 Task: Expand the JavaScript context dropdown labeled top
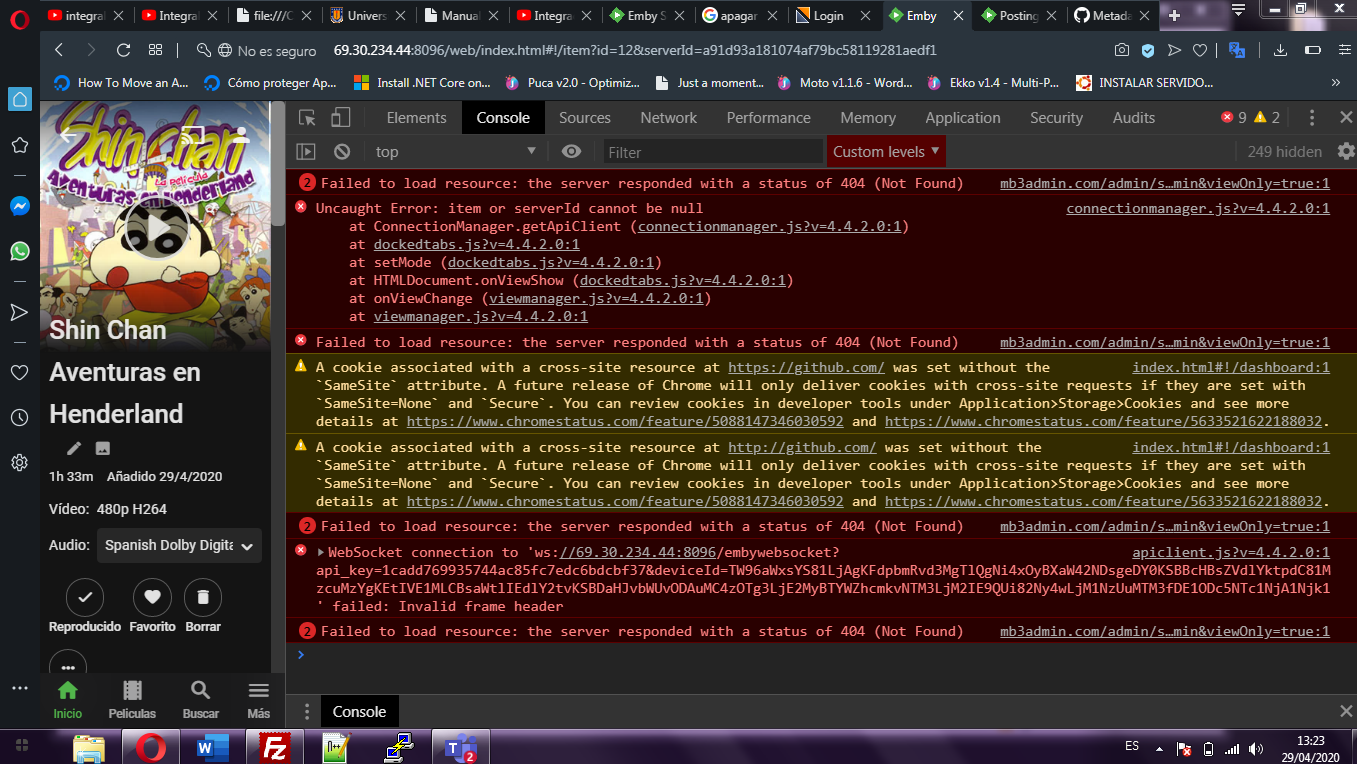tap(455, 150)
